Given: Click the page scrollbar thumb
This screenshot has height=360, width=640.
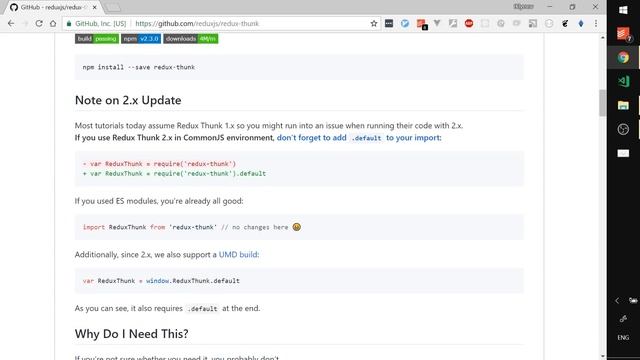Looking at the screenshot, I should tap(602, 102).
